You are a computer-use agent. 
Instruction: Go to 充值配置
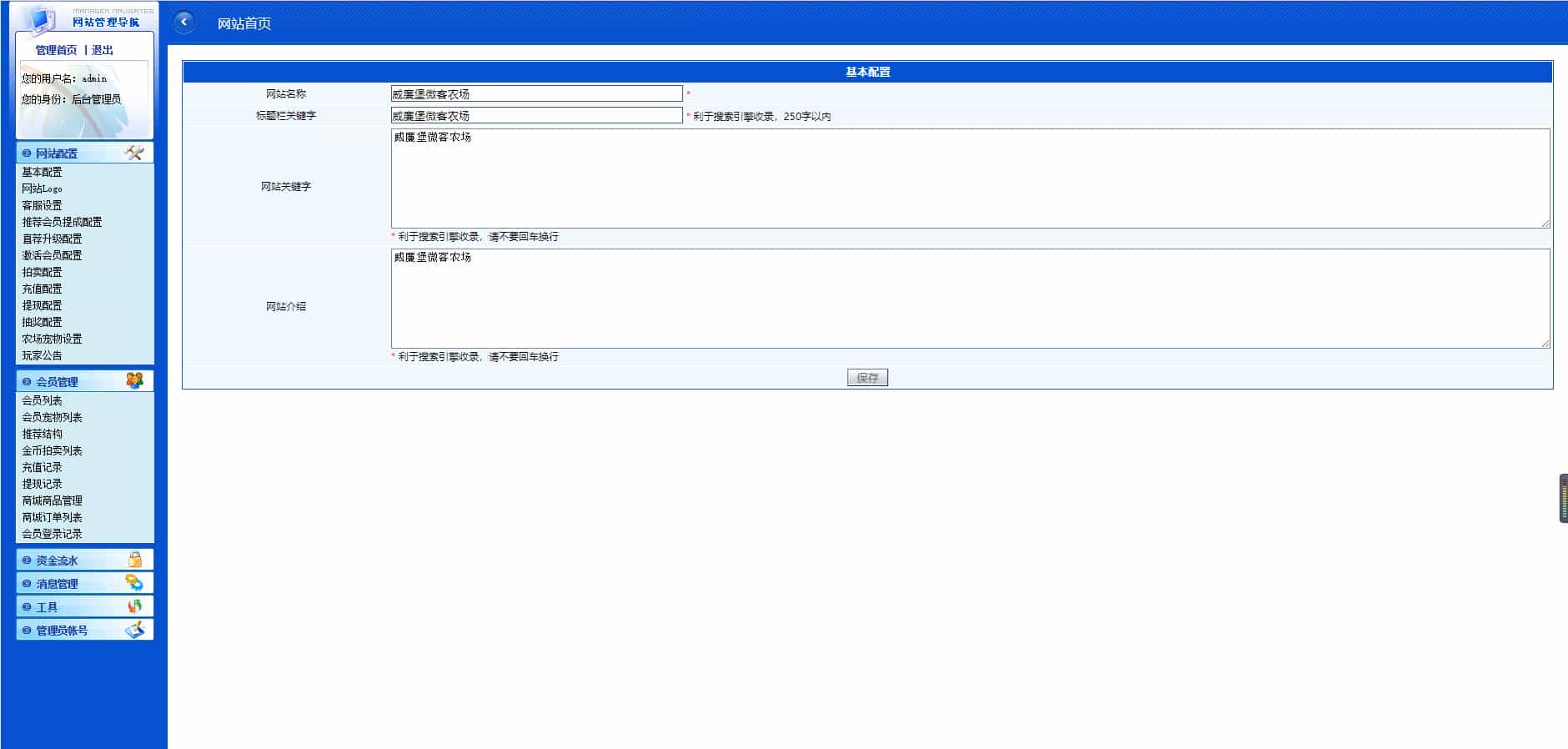pos(42,289)
